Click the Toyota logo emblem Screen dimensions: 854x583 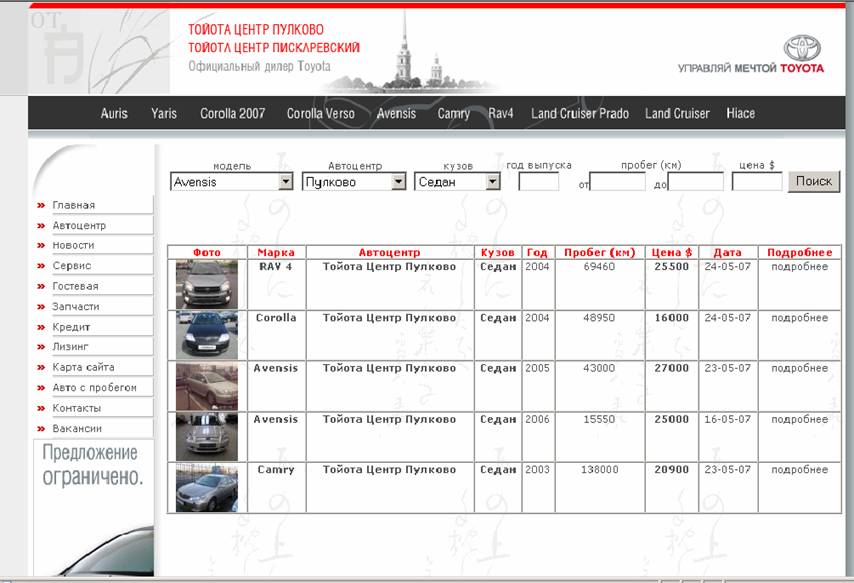click(x=802, y=48)
